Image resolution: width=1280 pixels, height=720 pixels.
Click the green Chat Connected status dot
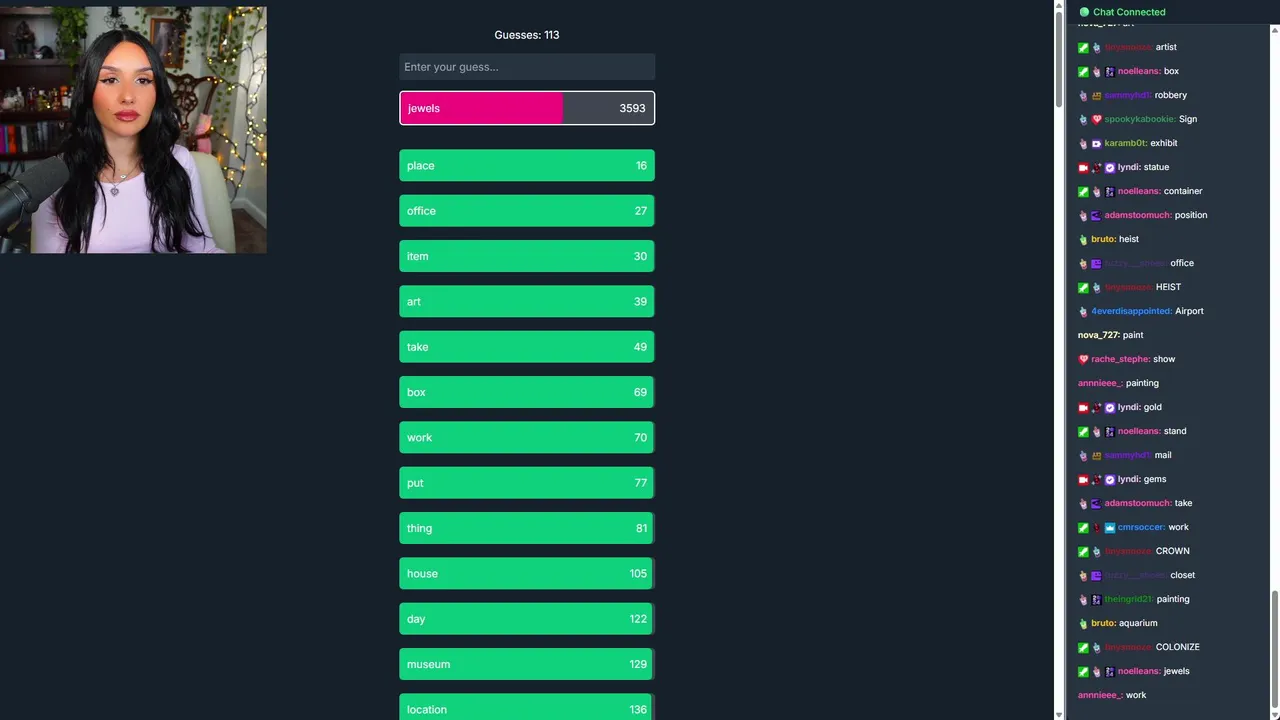tap(1084, 12)
